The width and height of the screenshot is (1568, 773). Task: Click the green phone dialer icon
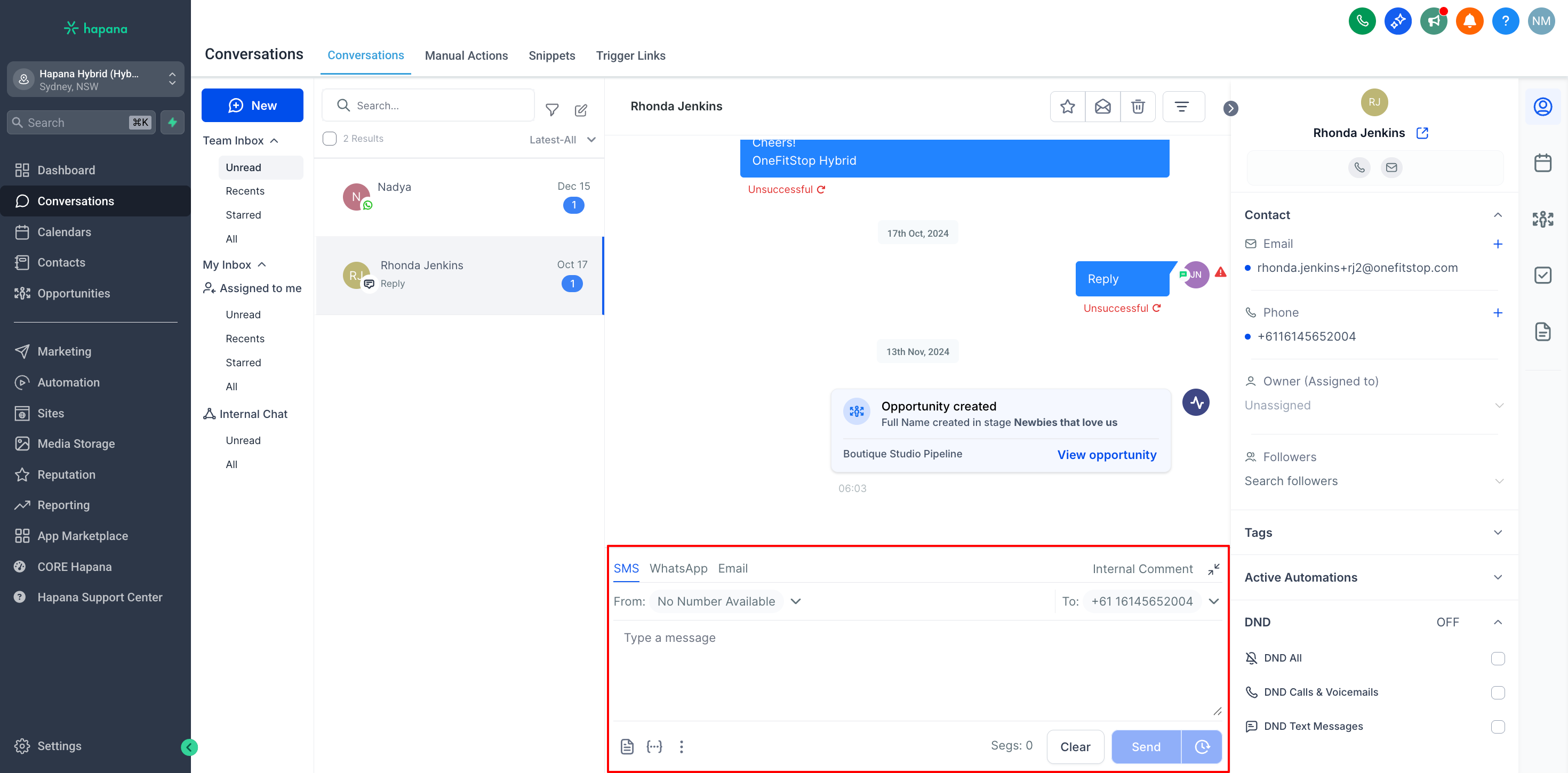pyautogui.click(x=1362, y=21)
